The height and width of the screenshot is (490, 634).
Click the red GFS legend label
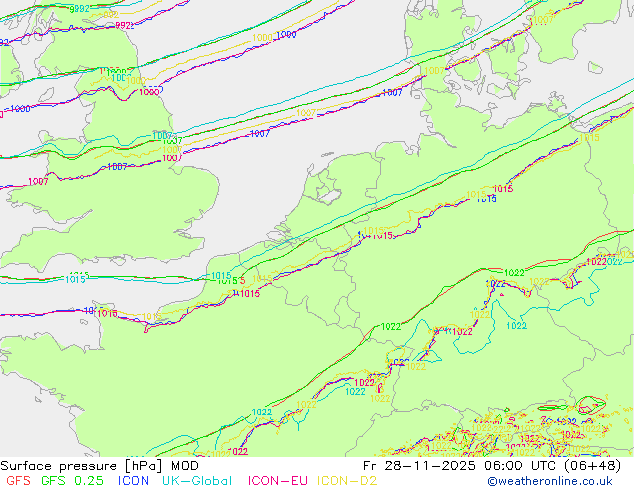tap(18, 481)
